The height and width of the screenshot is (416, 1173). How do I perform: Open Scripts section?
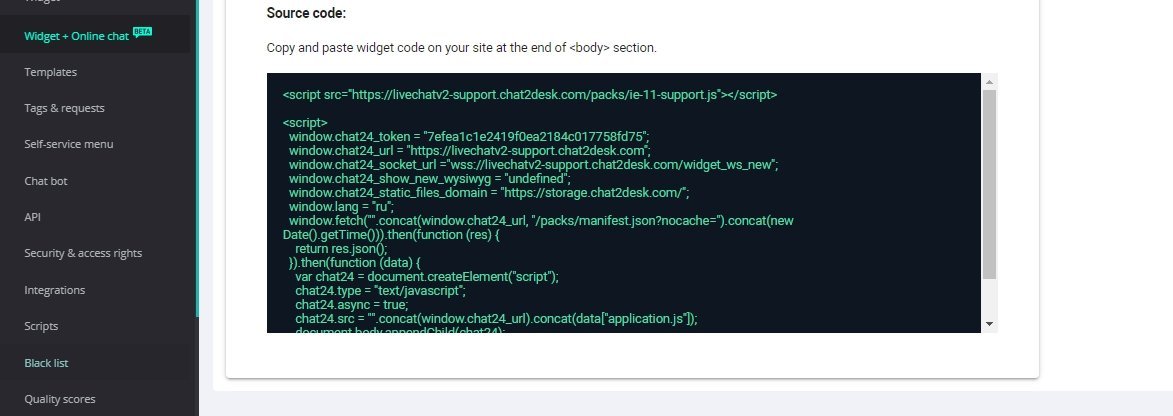(41, 326)
